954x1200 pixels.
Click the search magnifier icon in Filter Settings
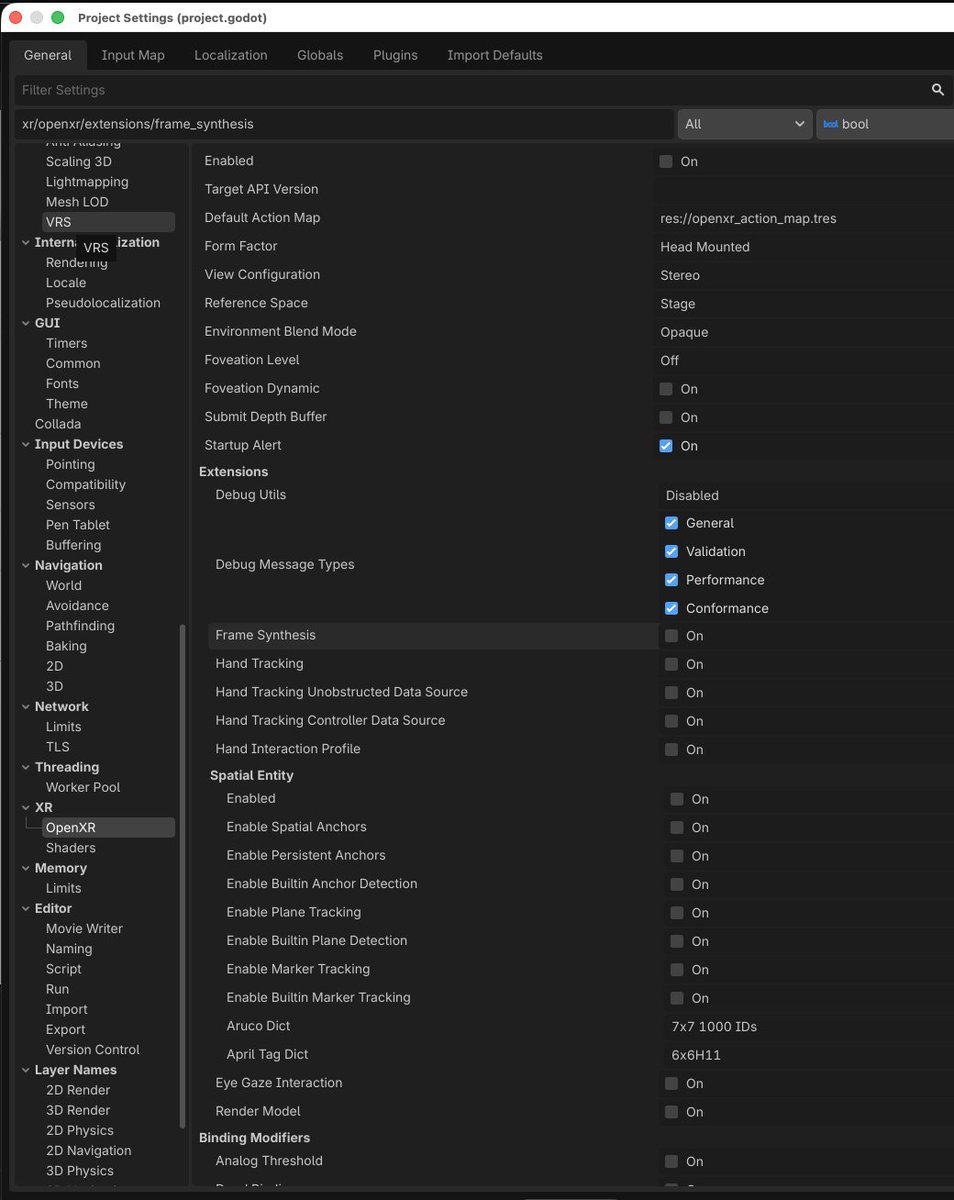(x=938, y=90)
